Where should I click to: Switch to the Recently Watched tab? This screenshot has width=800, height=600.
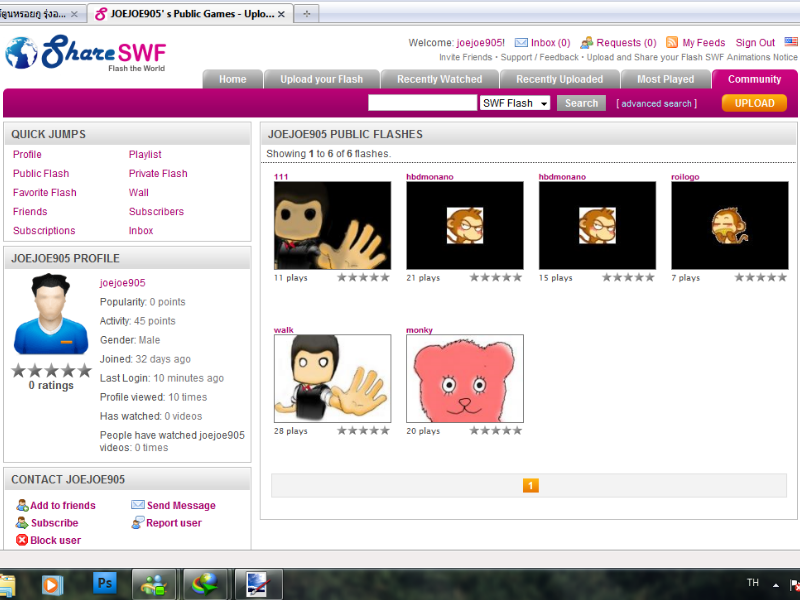tap(440, 79)
